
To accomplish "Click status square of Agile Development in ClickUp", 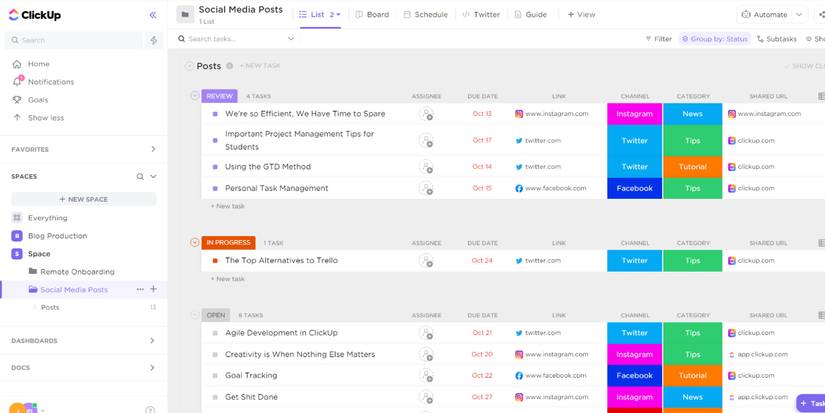I will point(215,333).
